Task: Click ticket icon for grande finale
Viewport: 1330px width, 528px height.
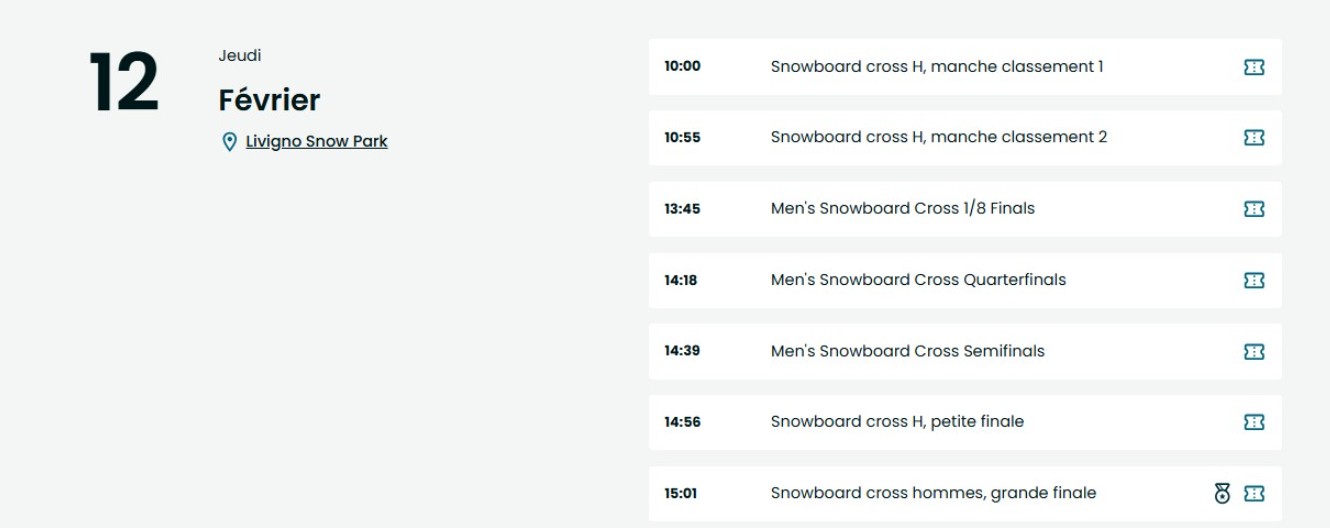Action: click(1253, 493)
